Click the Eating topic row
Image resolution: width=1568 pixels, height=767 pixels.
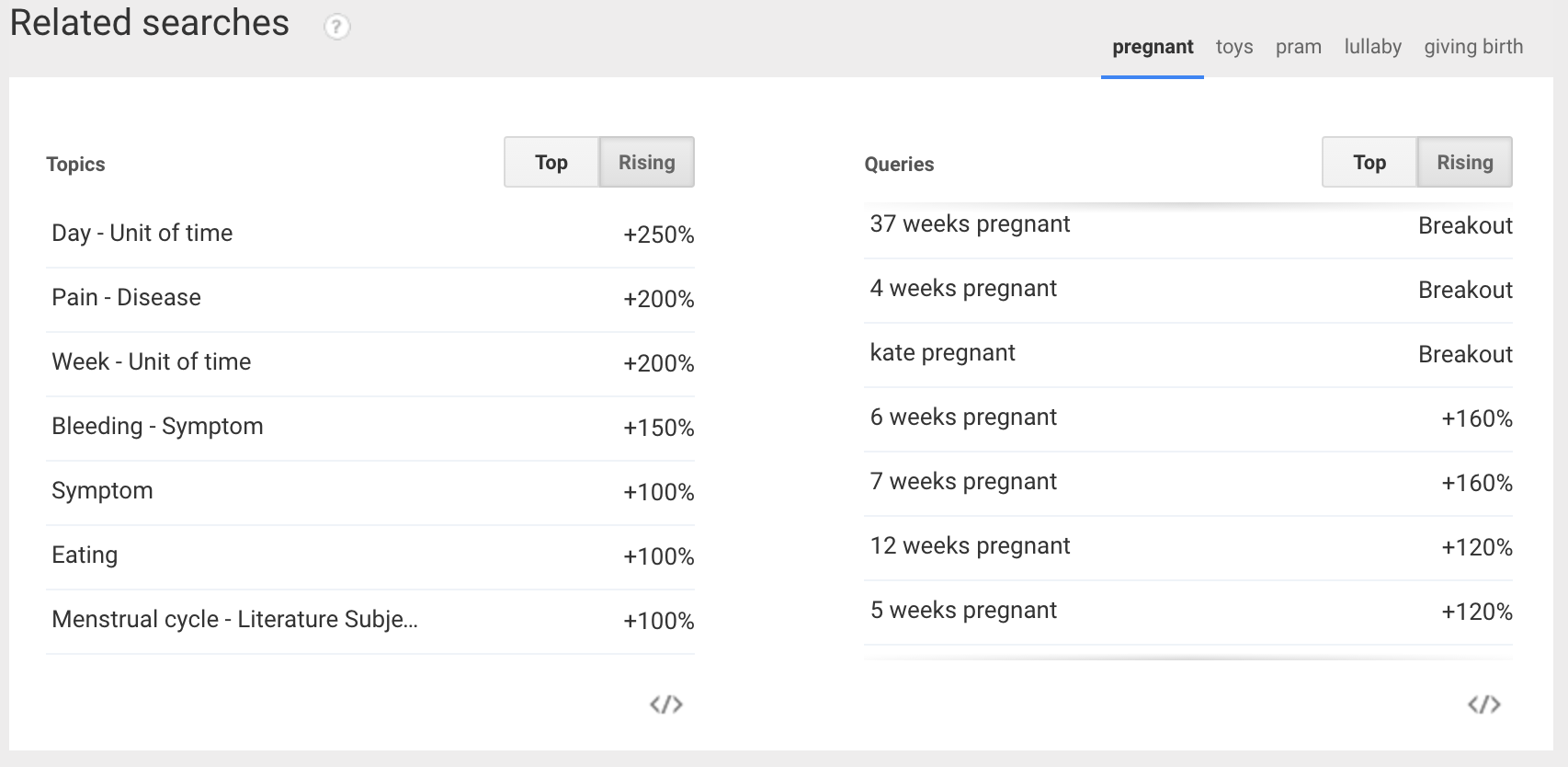pos(85,555)
